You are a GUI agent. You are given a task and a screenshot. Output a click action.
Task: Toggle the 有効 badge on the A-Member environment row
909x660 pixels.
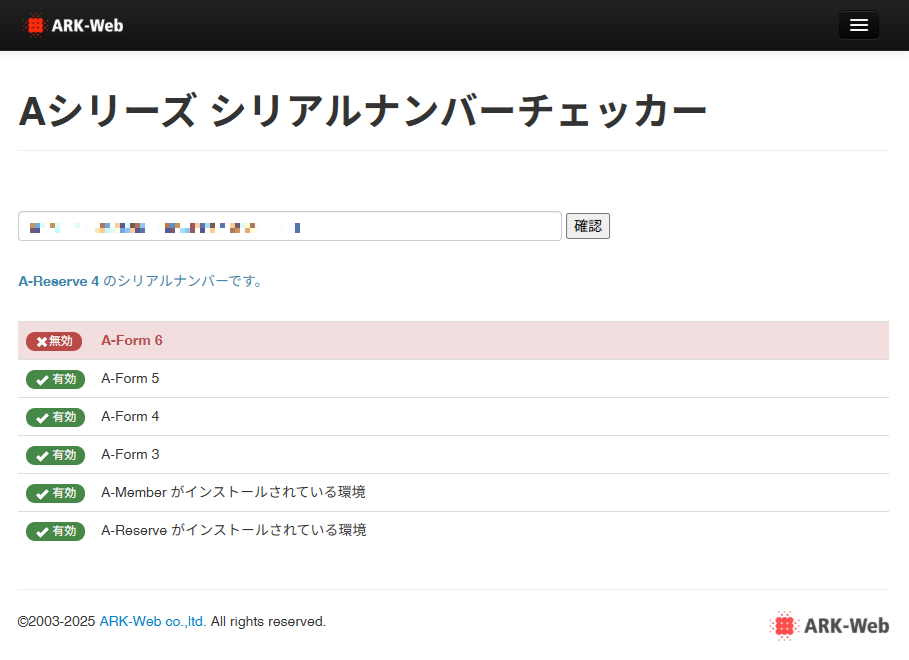(56, 493)
